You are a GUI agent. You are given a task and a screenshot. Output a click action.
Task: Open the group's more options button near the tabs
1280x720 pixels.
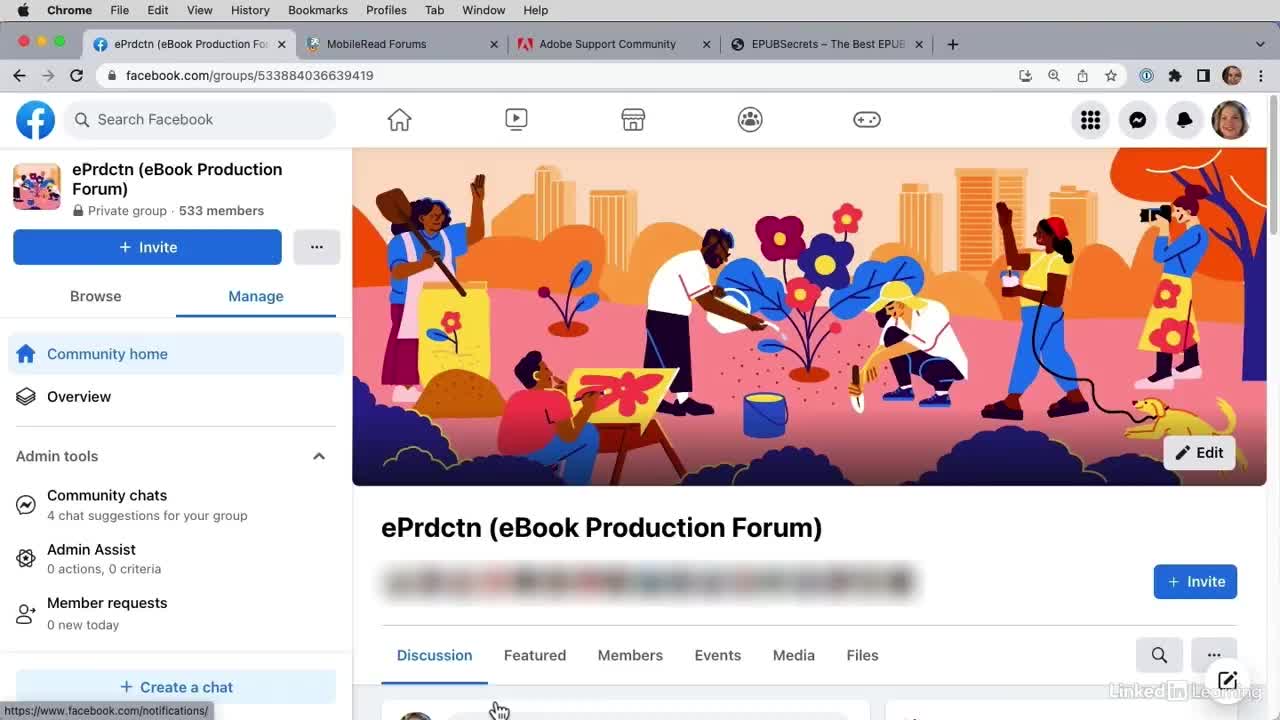(x=1214, y=656)
